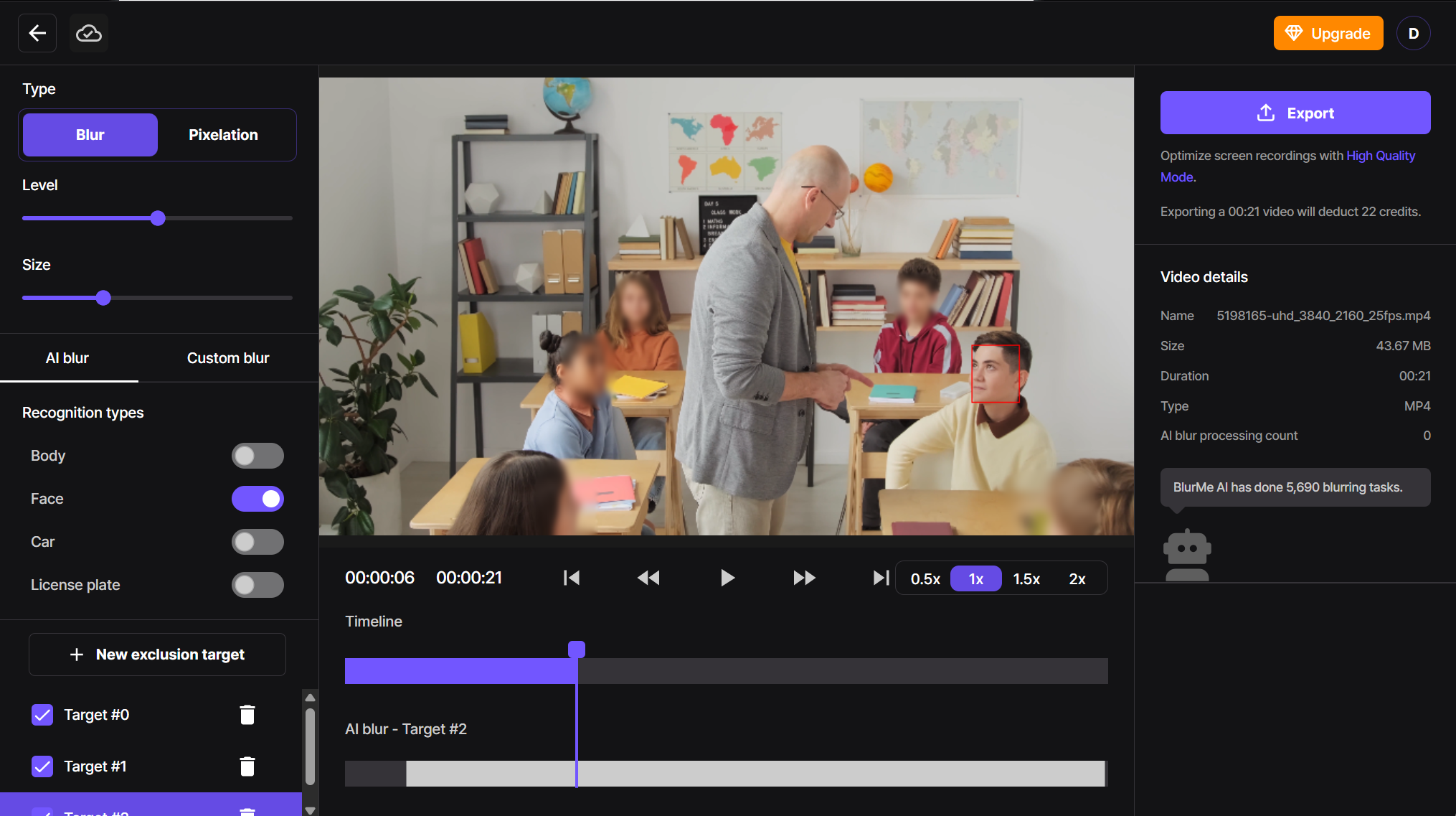Play the video

click(727, 578)
